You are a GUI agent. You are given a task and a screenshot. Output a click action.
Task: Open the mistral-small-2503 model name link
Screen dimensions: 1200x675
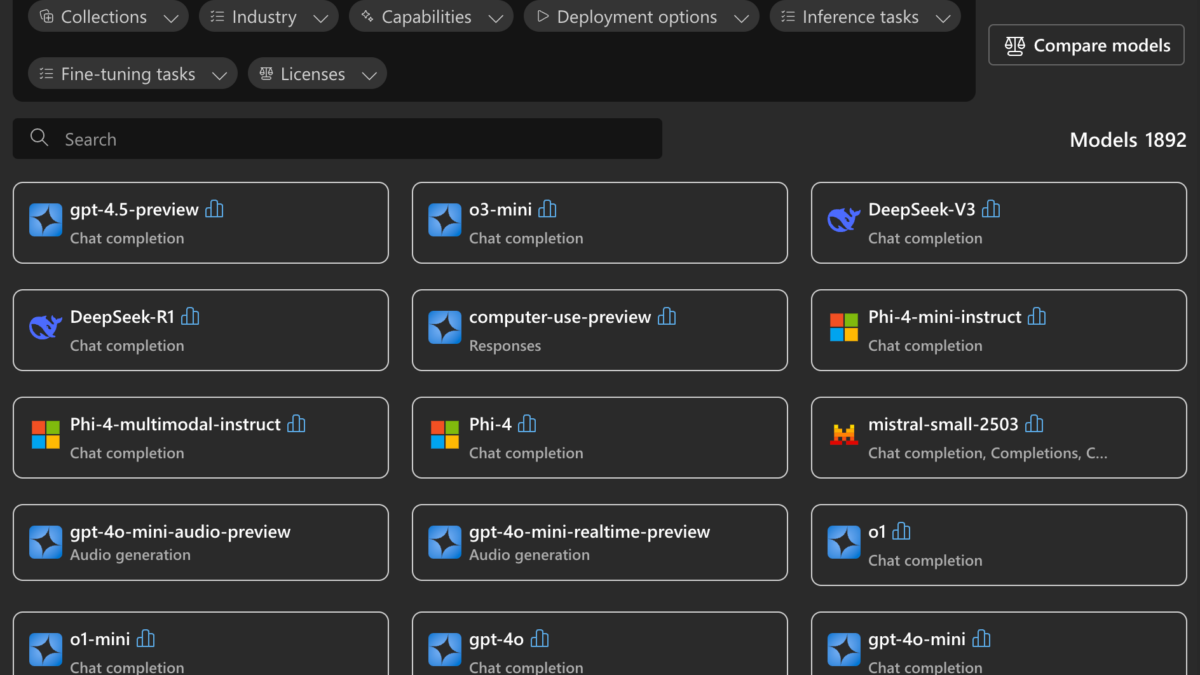pyautogui.click(x=943, y=424)
